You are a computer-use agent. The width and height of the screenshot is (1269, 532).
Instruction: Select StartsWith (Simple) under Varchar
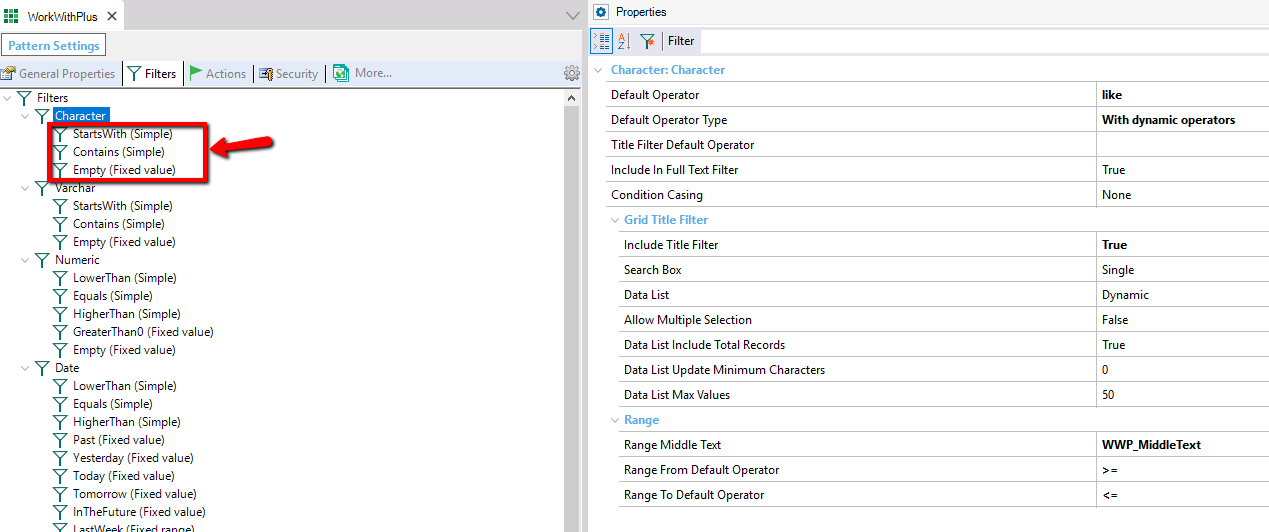(122, 206)
